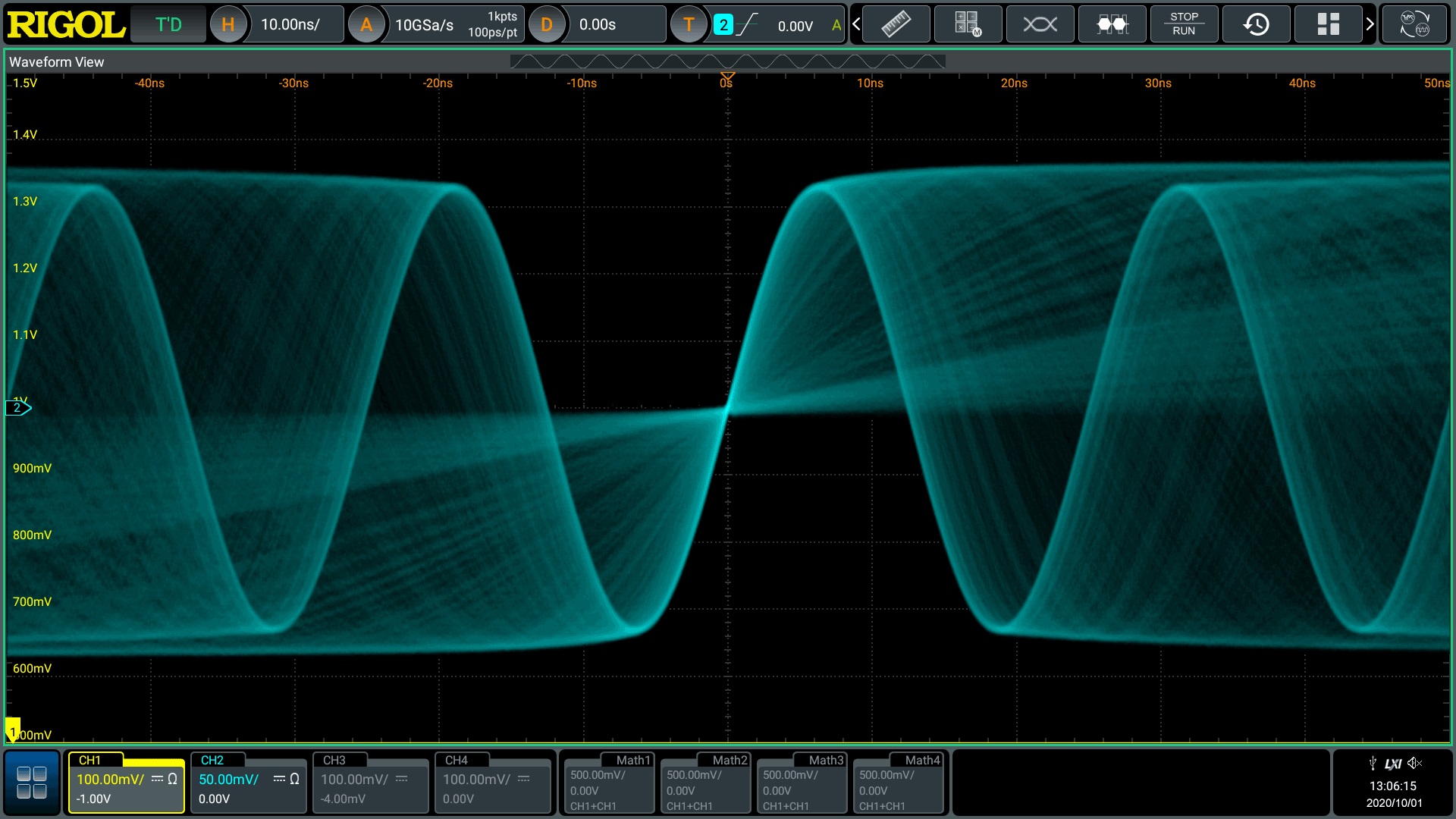Screen dimensions: 1456x819
Task: Collapse the toolbar with the left chevron
Action: [855, 24]
